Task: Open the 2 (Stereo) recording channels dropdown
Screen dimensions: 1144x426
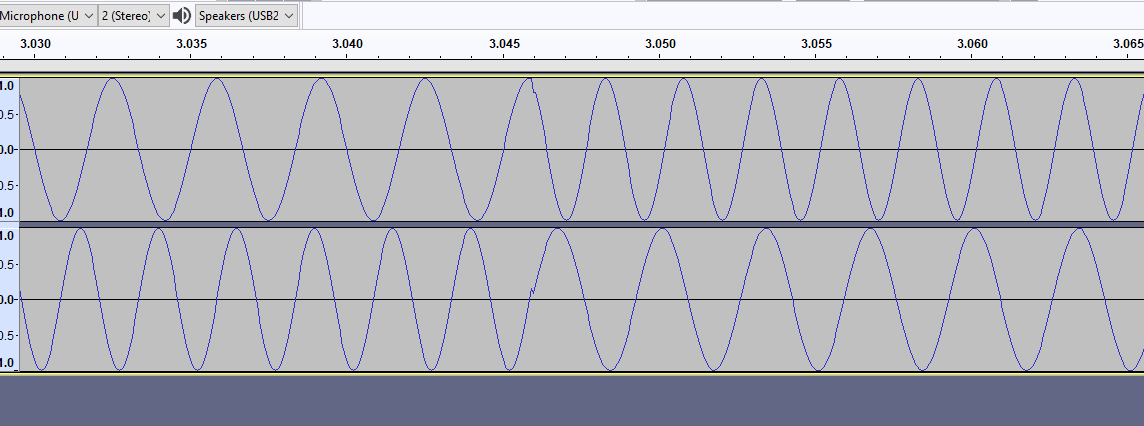Action: [x=134, y=15]
